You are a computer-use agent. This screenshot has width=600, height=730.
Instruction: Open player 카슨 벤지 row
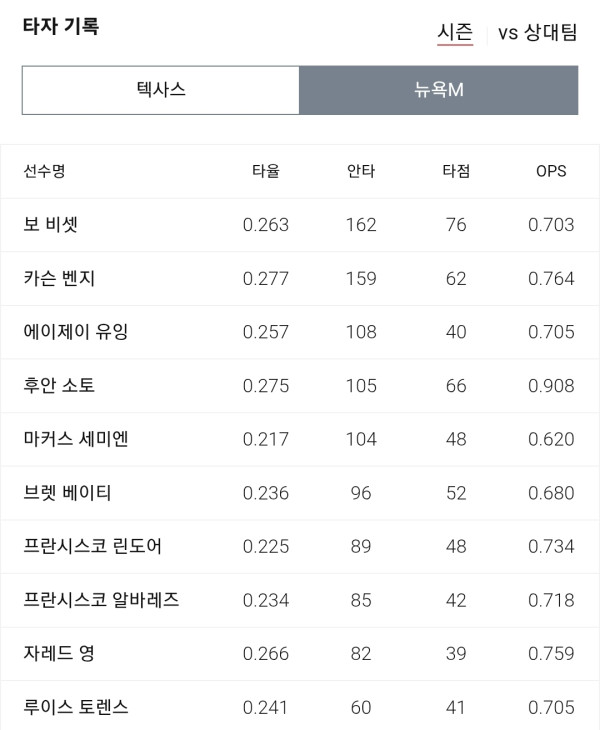click(x=300, y=278)
